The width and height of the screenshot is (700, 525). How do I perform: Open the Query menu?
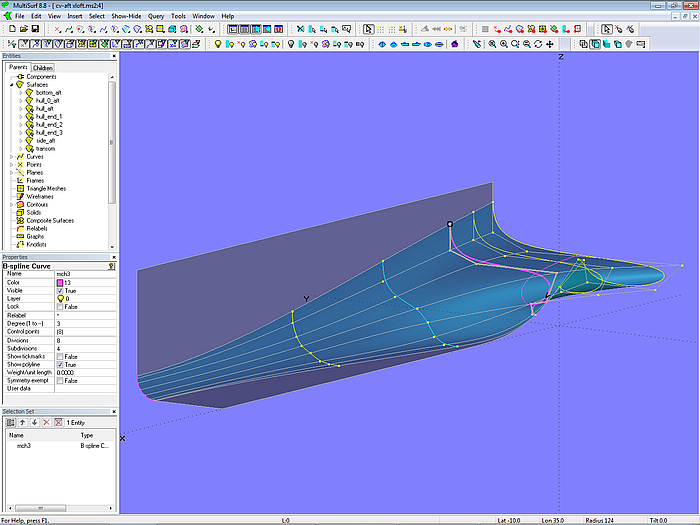click(156, 16)
